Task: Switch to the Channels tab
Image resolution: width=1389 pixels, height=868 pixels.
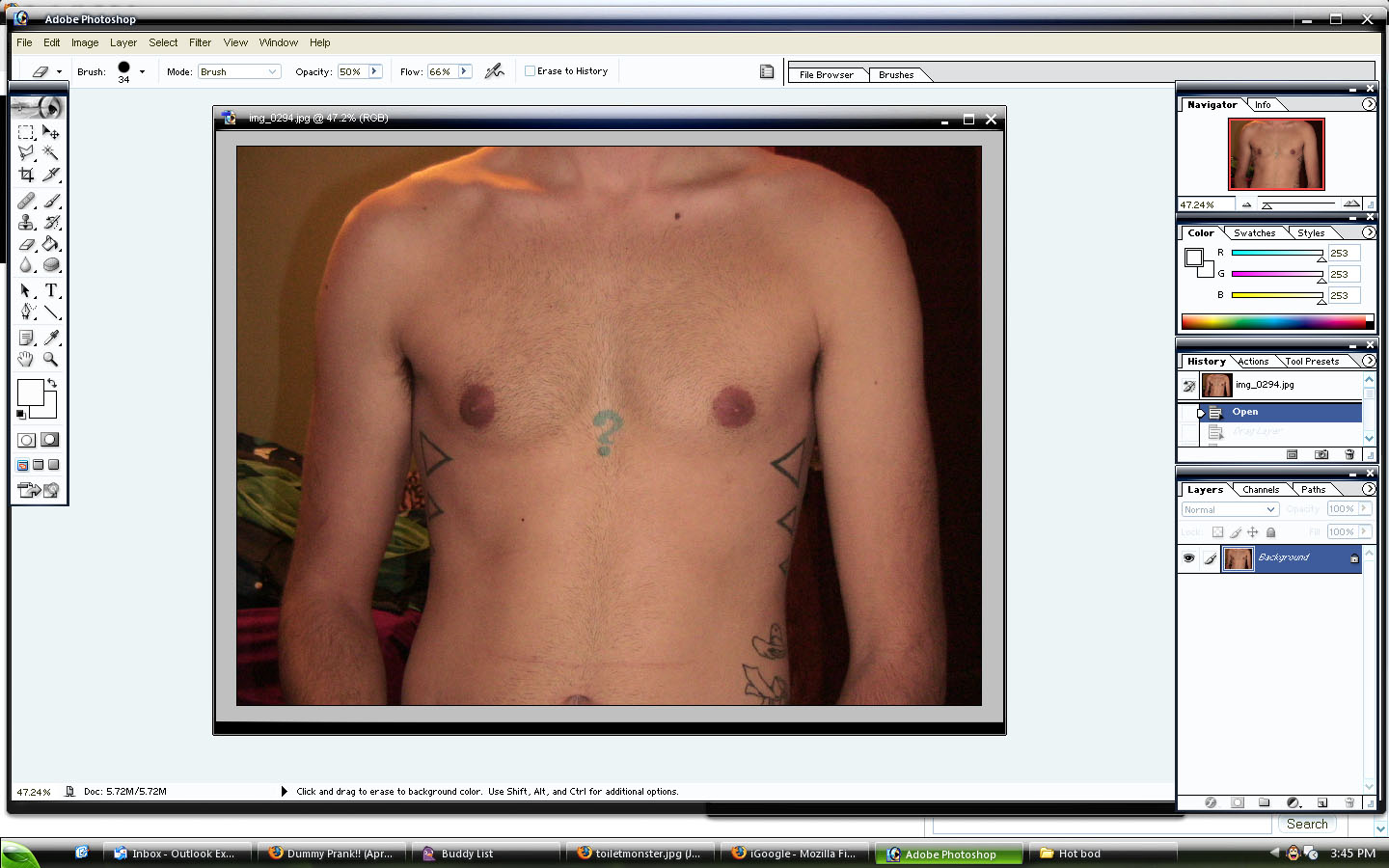Action: click(1261, 489)
